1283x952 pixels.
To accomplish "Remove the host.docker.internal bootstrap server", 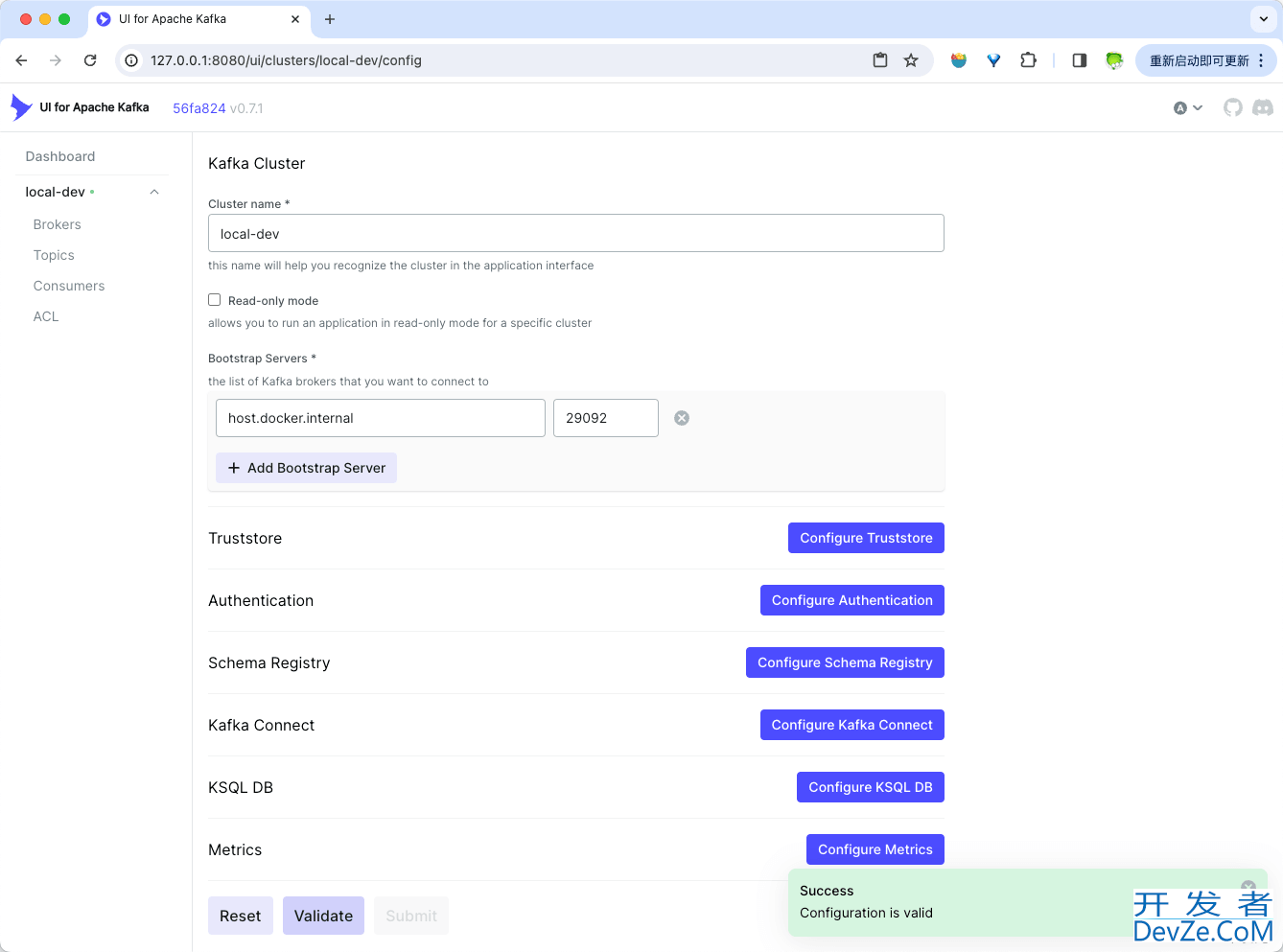I will tap(682, 418).
